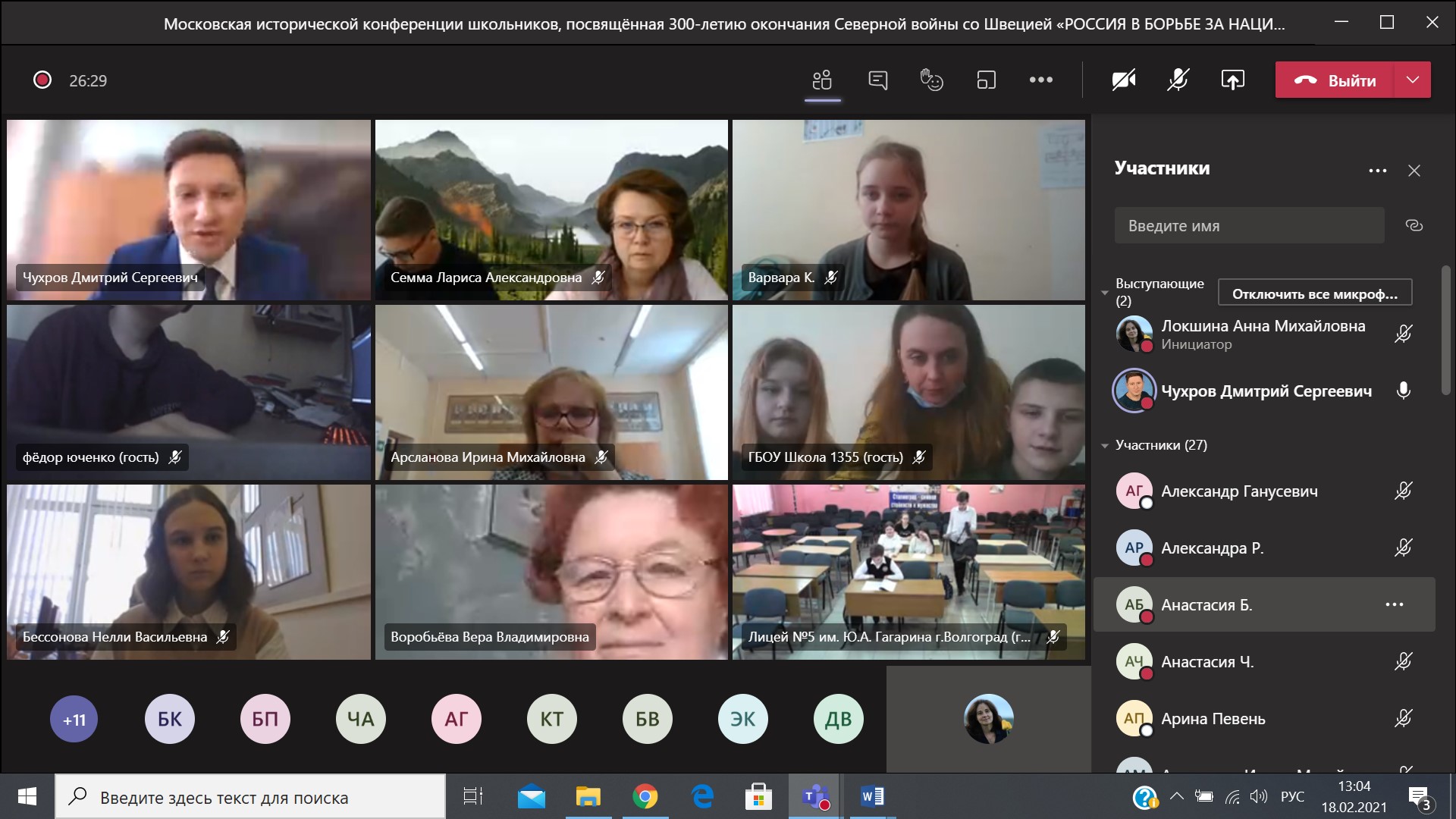Image resolution: width=1456 pixels, height=819 pixels.
Task: Click the БК participant avatar
Action: [170, 719]
